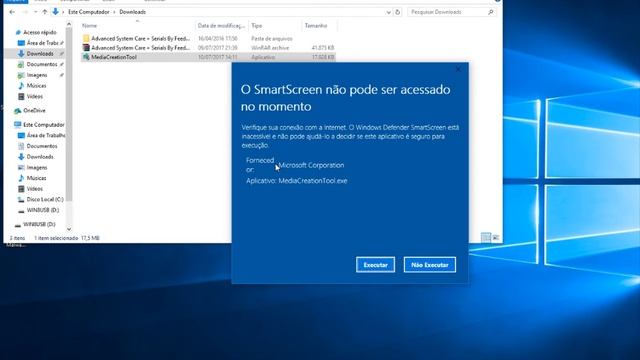Image resolution: width=640 pixels, height=360 pixels.
Task: Go up one folder level arrow
Action: [x=44, y=12]
